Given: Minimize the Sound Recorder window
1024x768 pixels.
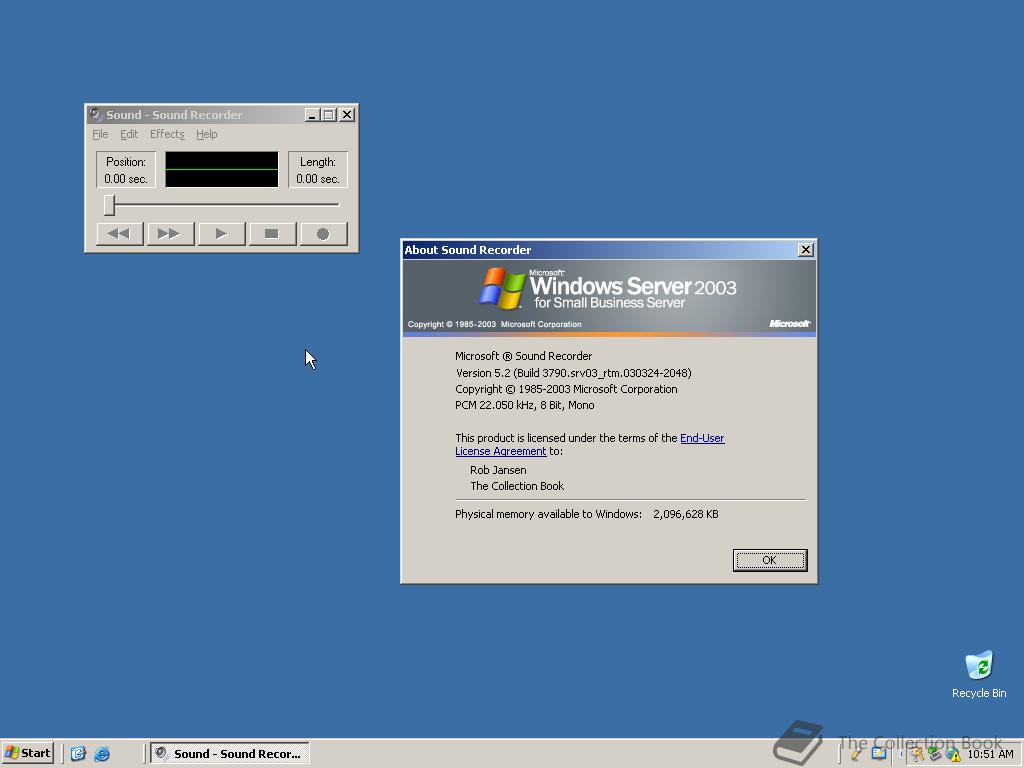Looking at the screenshot, I should [312, 115].
